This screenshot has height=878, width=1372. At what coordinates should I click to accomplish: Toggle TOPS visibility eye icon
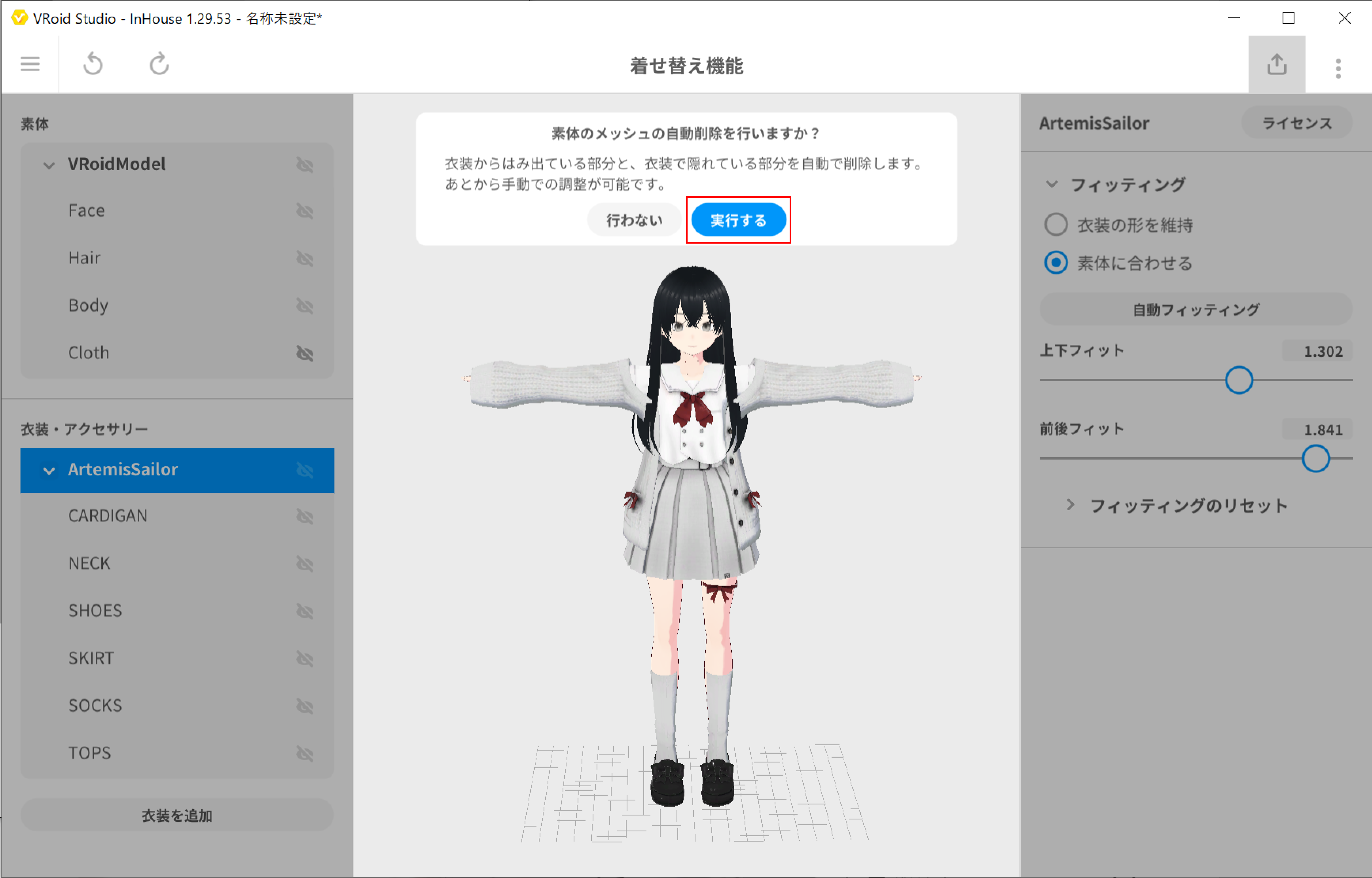305,753
